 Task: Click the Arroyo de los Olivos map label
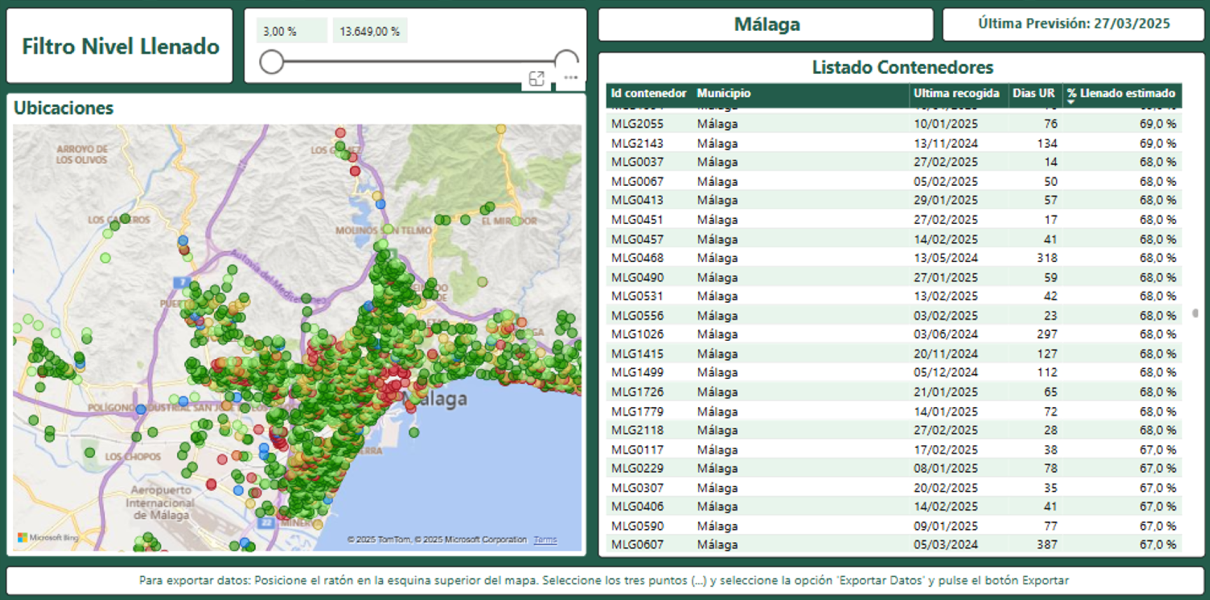(82, 154)
